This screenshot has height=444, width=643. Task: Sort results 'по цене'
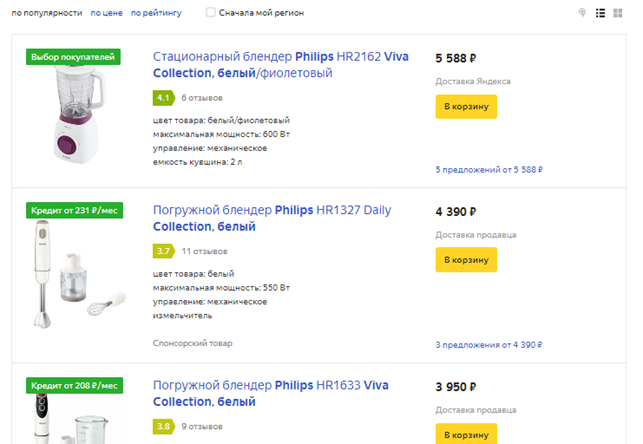pyautogui.click(x=106, y=13)
